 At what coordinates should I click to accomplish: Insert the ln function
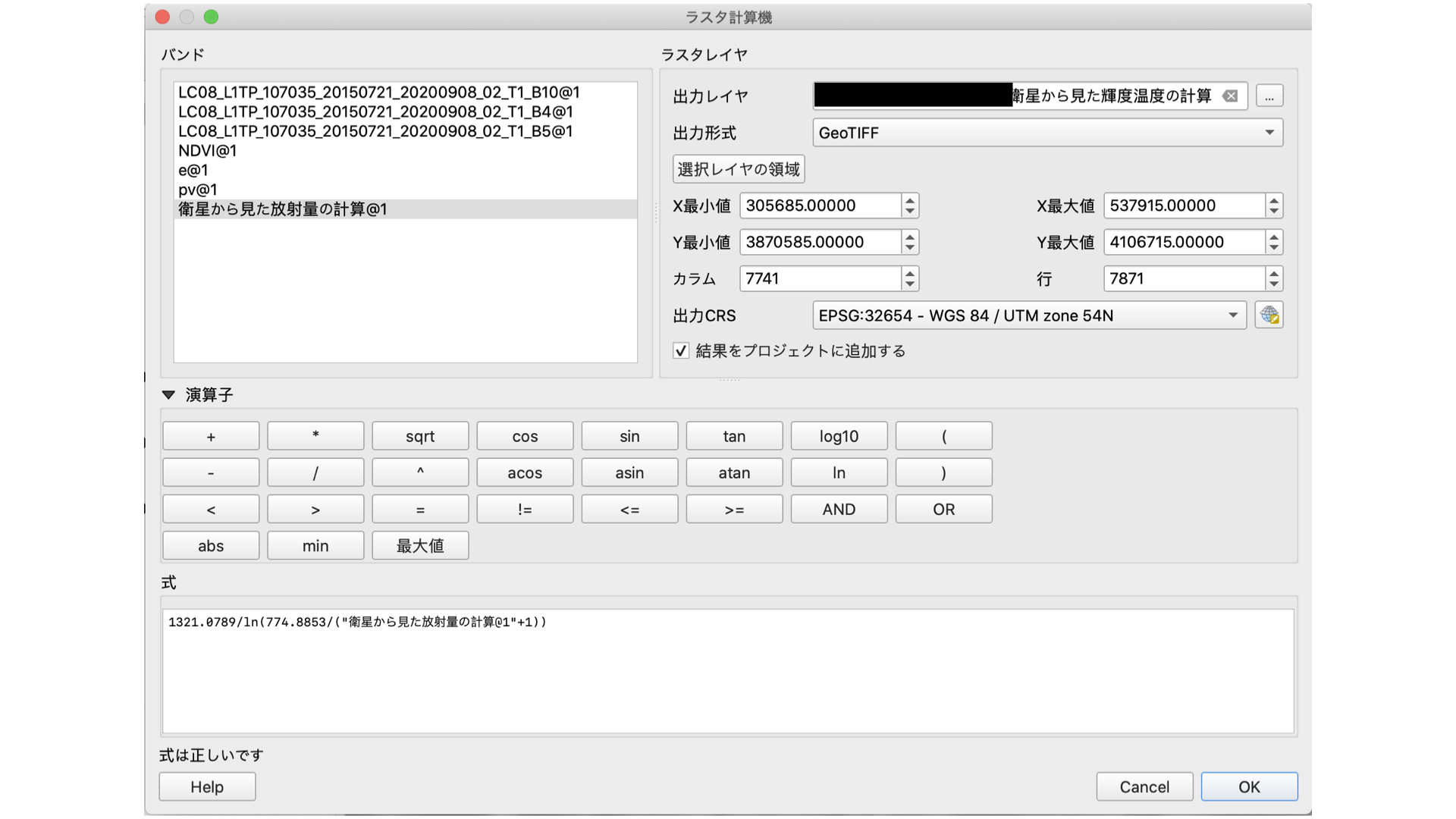[x=839, y=472]
